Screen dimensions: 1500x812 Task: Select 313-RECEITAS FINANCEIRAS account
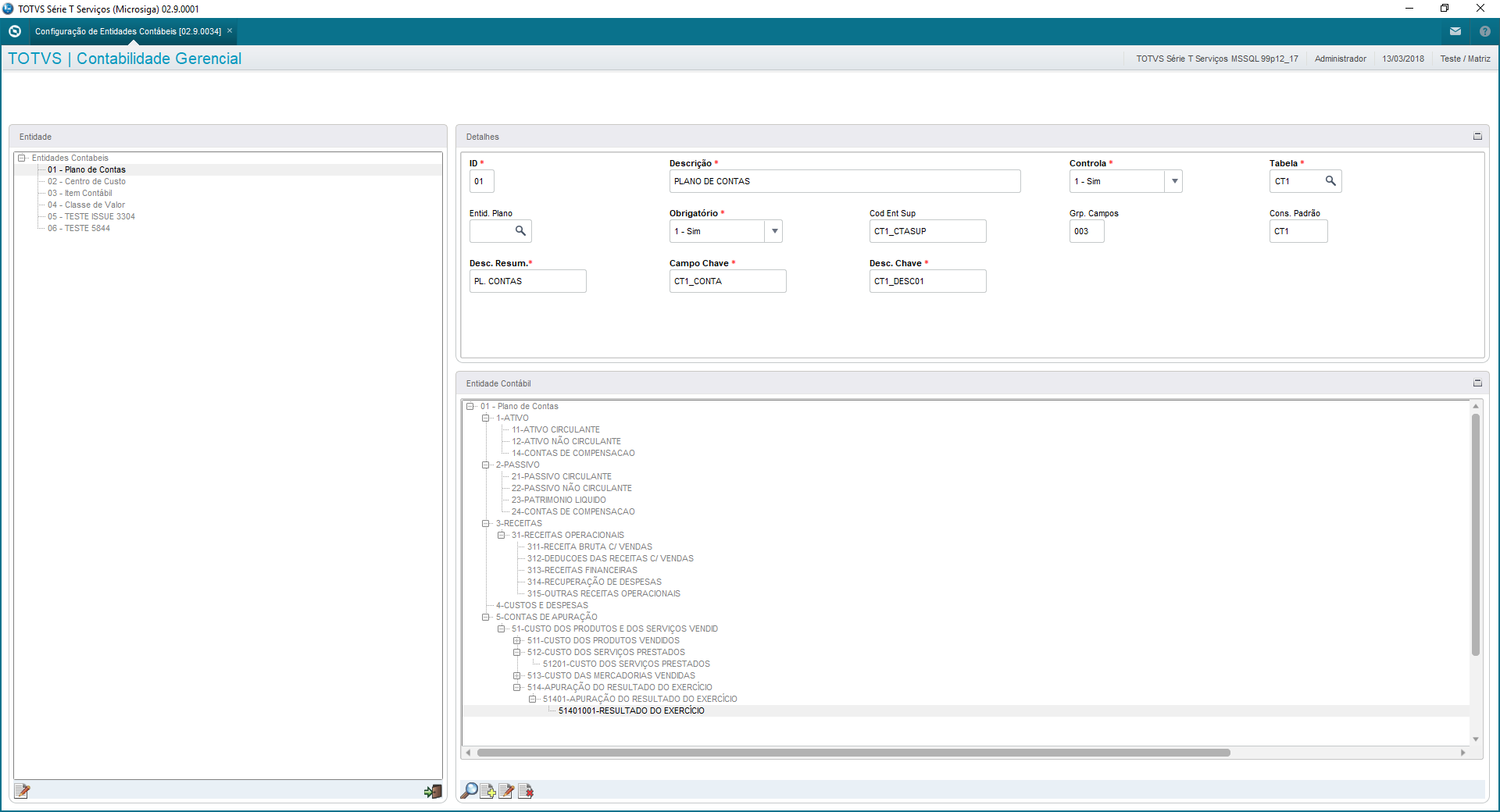coord(582,570)
